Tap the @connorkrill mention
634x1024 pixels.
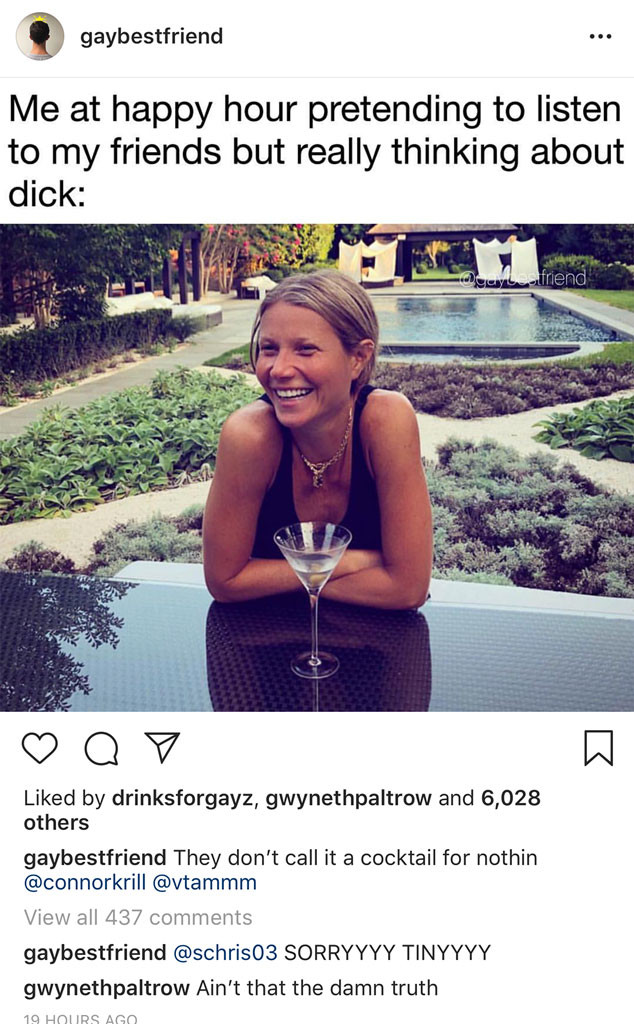(88, 882)
